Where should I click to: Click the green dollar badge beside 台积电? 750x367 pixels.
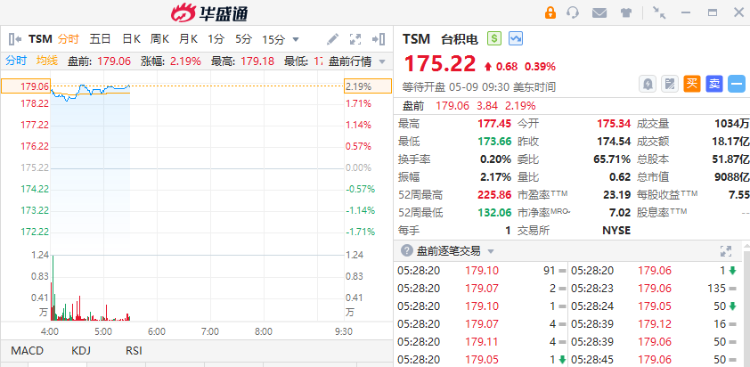click(494, 38)
